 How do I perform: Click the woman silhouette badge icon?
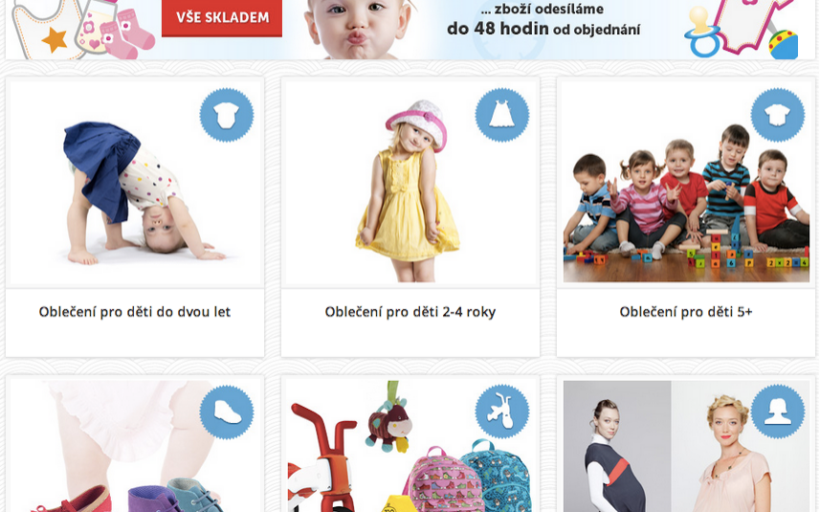778,412
